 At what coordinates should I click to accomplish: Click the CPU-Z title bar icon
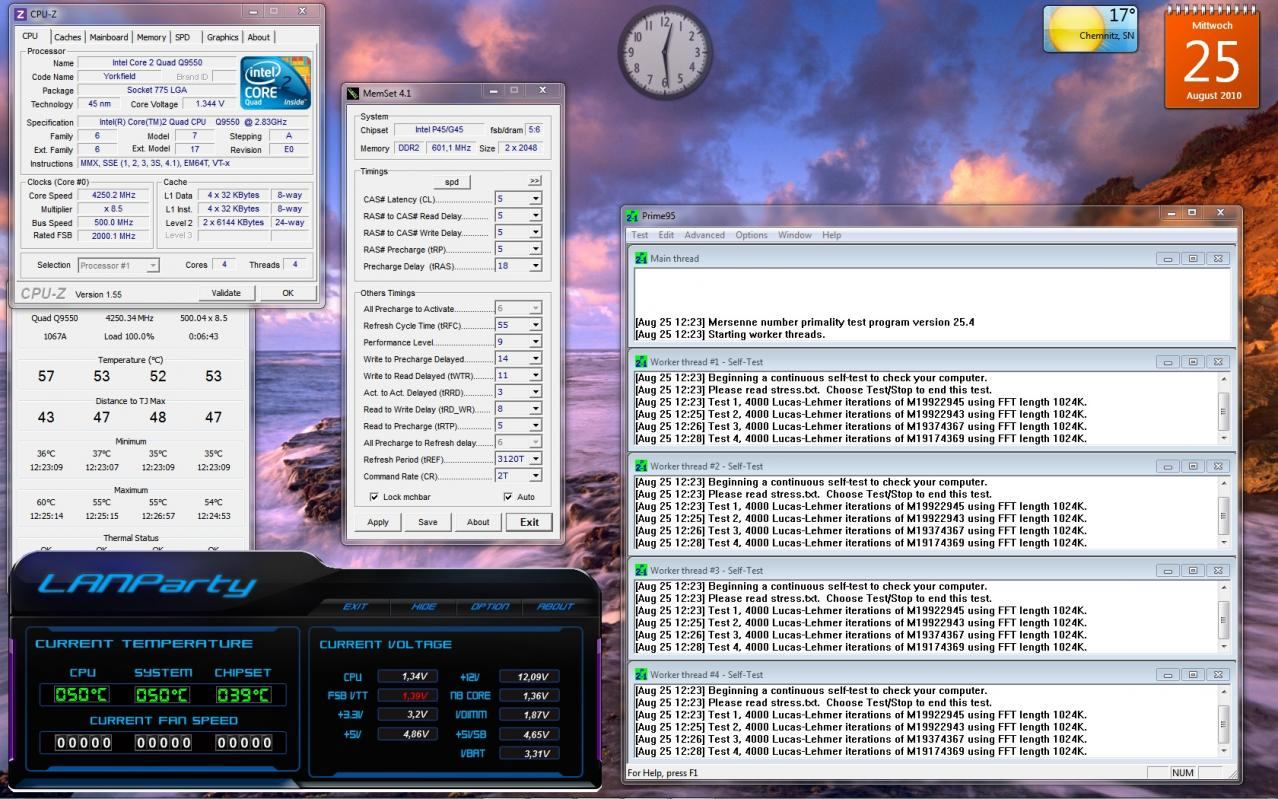point(21,13)
